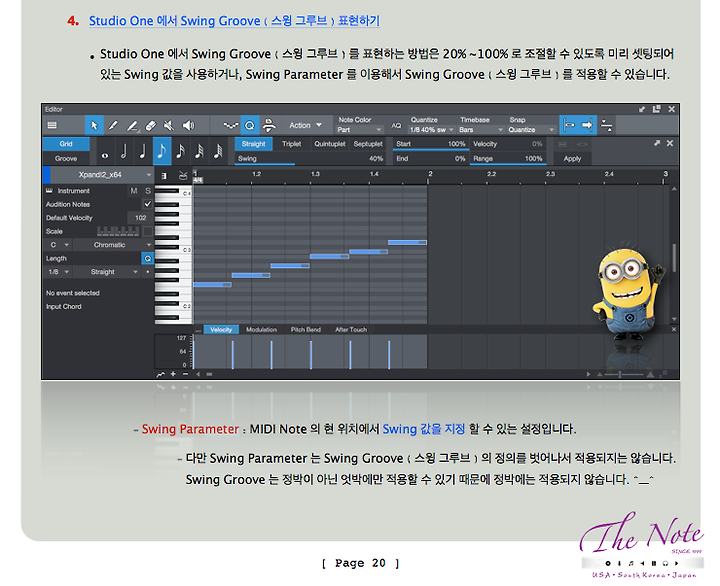The image size is (720, 586).
Task: Choose the sixty-fourth note value
Action: pos(218,152)
